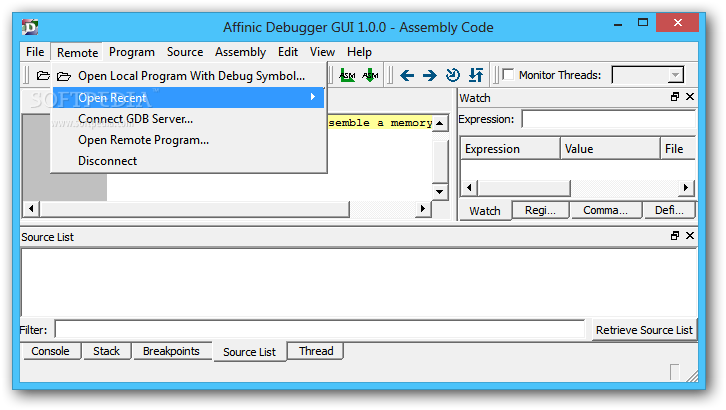This screenshot has width=726, height=410.
Task: Close the Watch panel
Action: [690, 97]
